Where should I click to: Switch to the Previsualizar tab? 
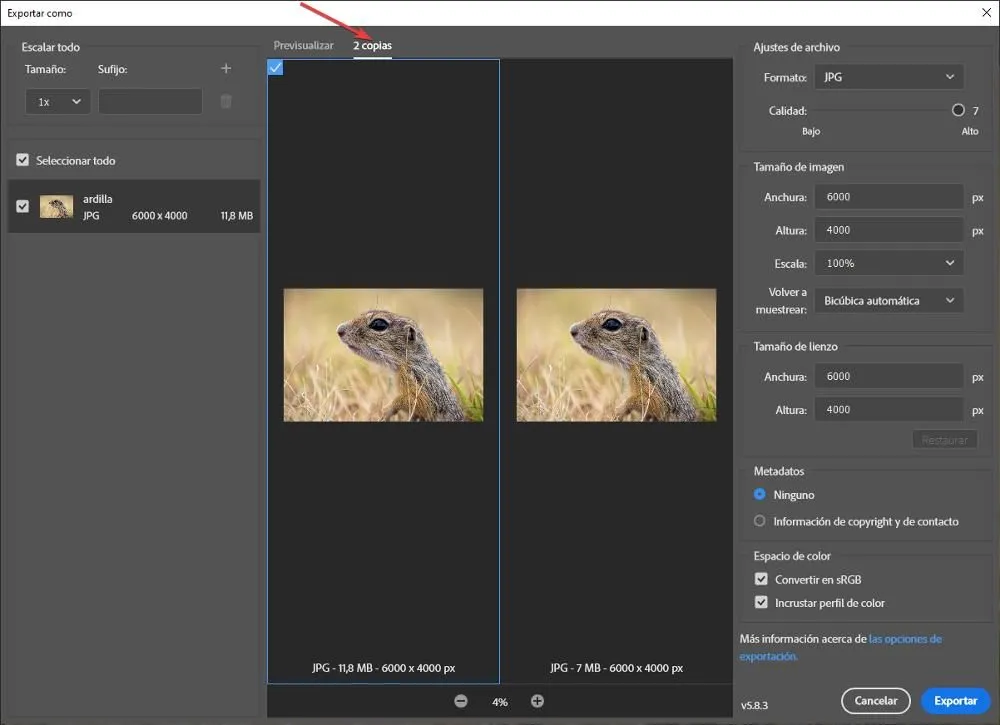tap(304, 45)
